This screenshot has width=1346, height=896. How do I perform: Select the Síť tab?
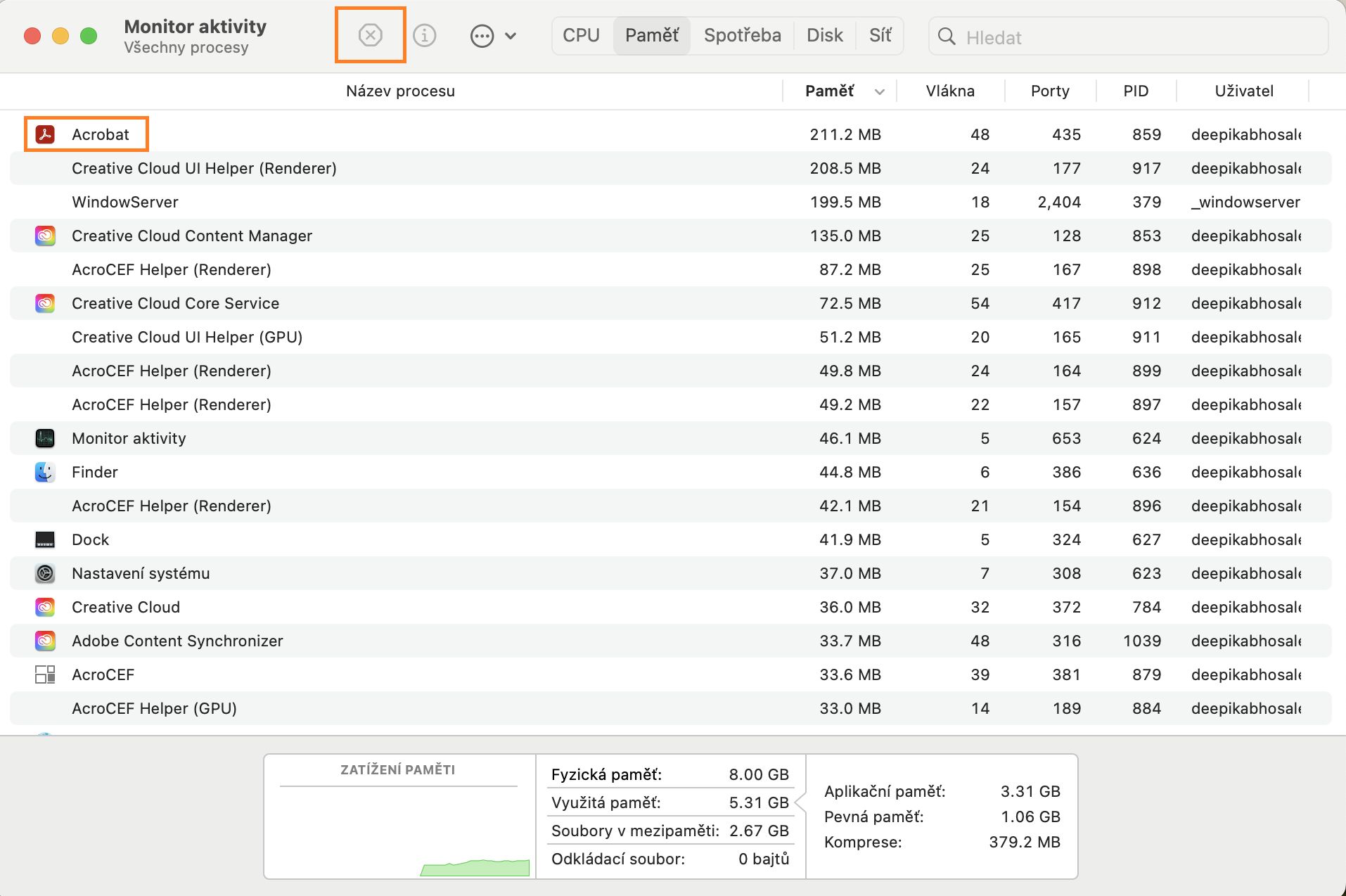click(880, 35)
